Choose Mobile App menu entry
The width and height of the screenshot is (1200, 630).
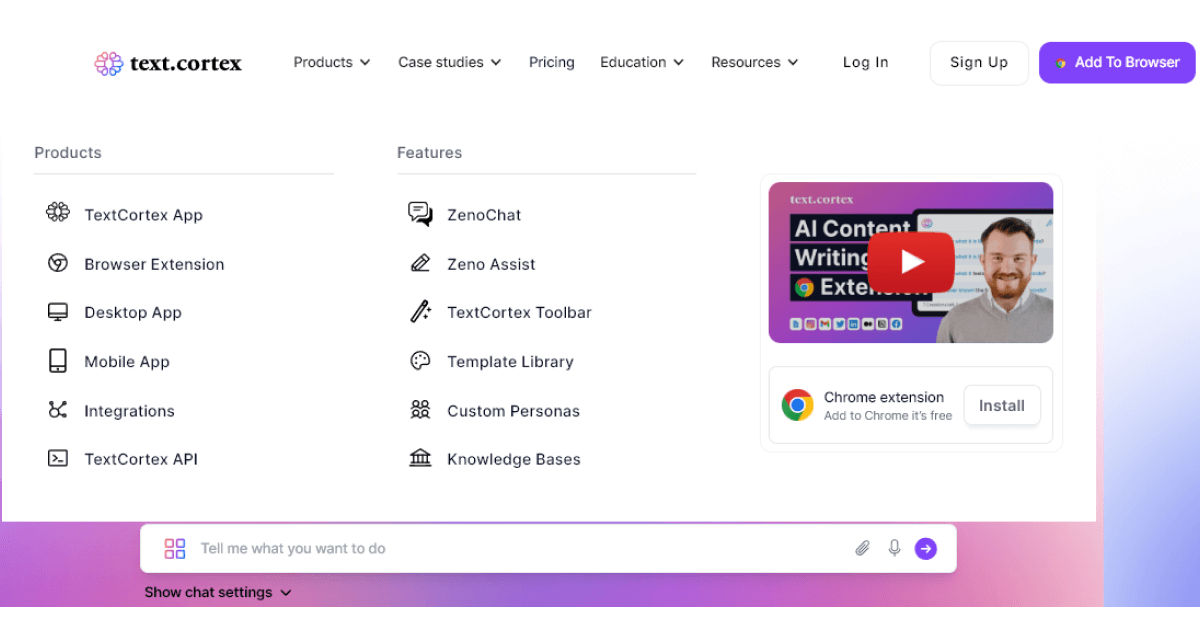coord(127,362)
